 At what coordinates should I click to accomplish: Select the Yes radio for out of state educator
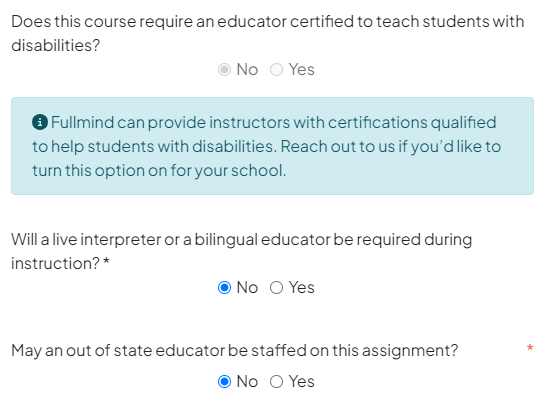click(x=276, y=381)
